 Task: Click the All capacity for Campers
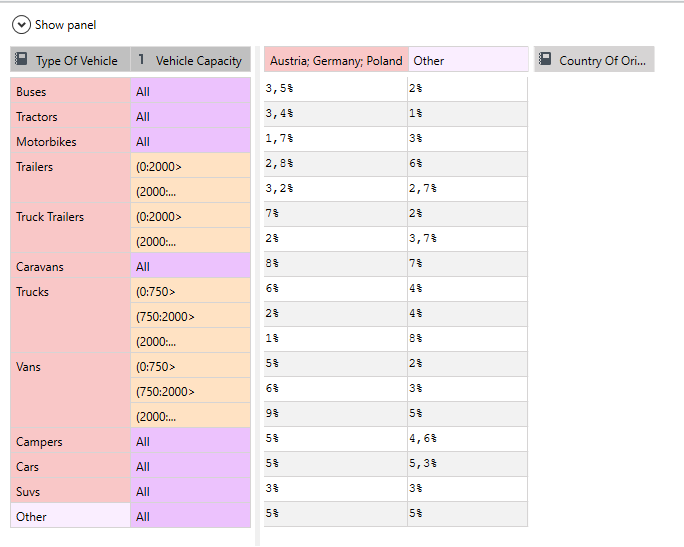point(191,441)
